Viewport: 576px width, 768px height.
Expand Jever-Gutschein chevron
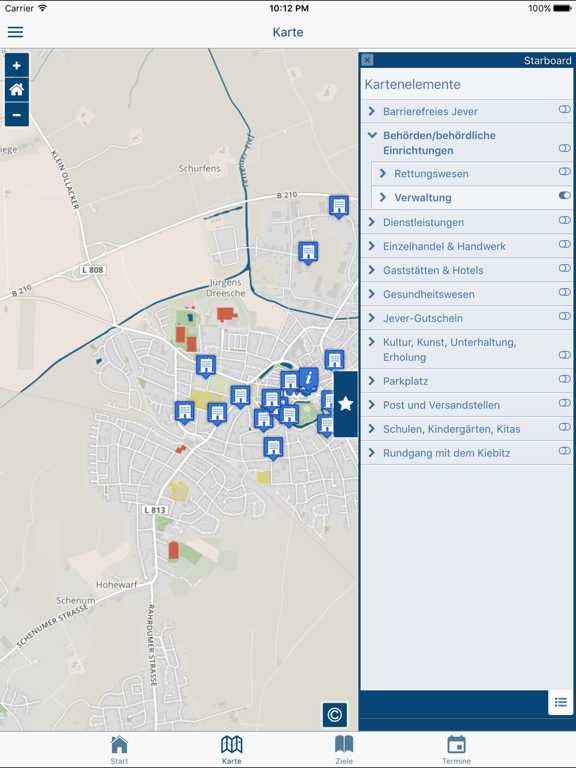372,318
